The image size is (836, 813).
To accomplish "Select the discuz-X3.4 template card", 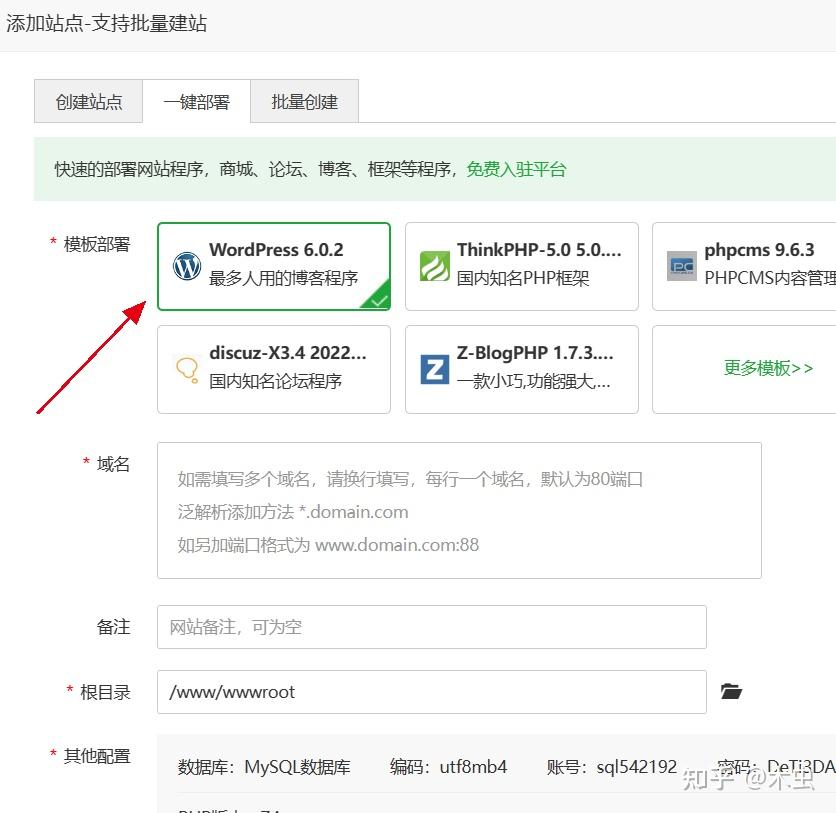I will coord(274,369).
